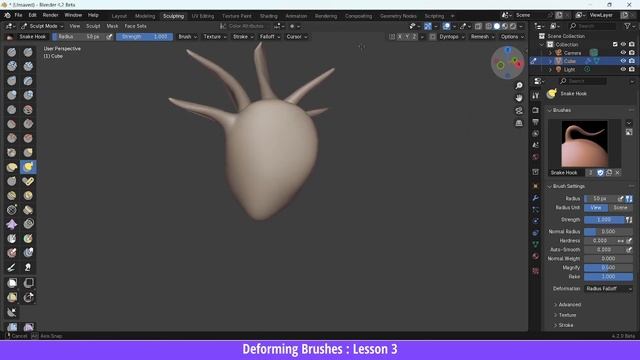Toggle the Snake Hook fake user shield
This screenshot has width=640, height=360.
click(x=600, y=173)
